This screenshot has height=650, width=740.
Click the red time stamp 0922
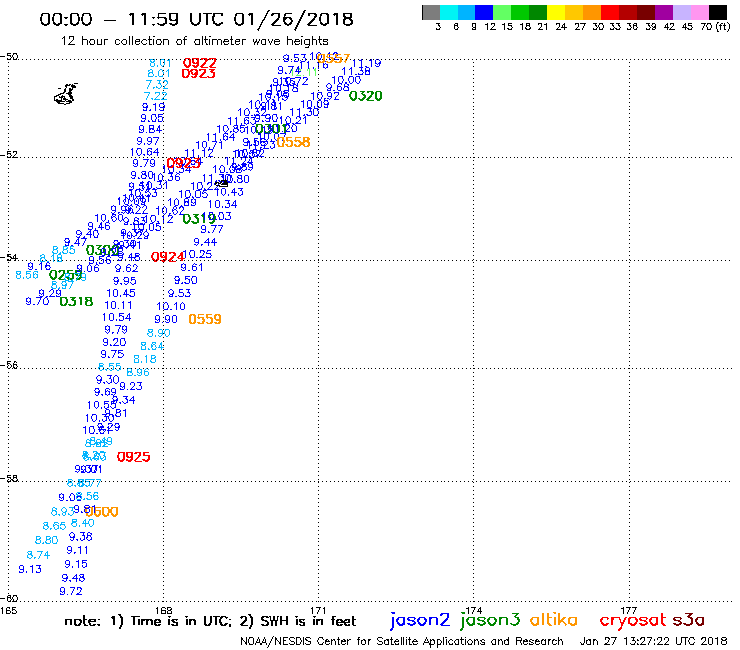click(200, 63)
